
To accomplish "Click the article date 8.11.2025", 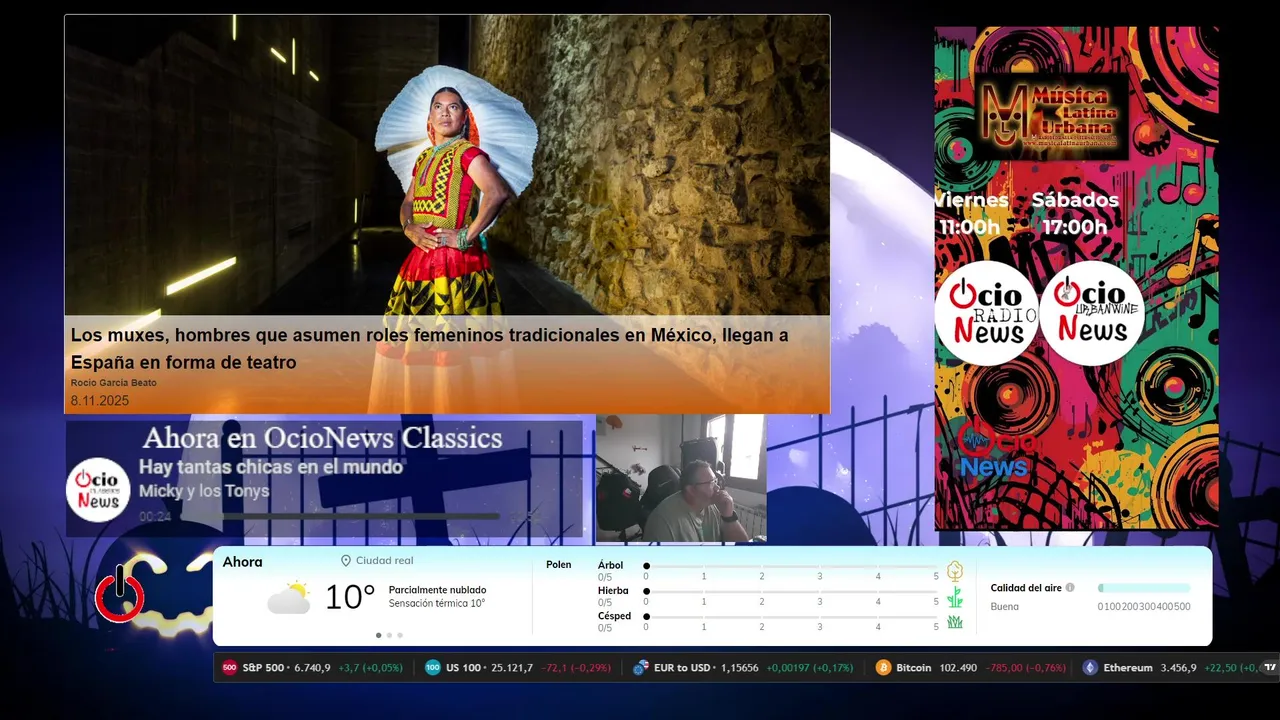I will (x=100, y=401).
